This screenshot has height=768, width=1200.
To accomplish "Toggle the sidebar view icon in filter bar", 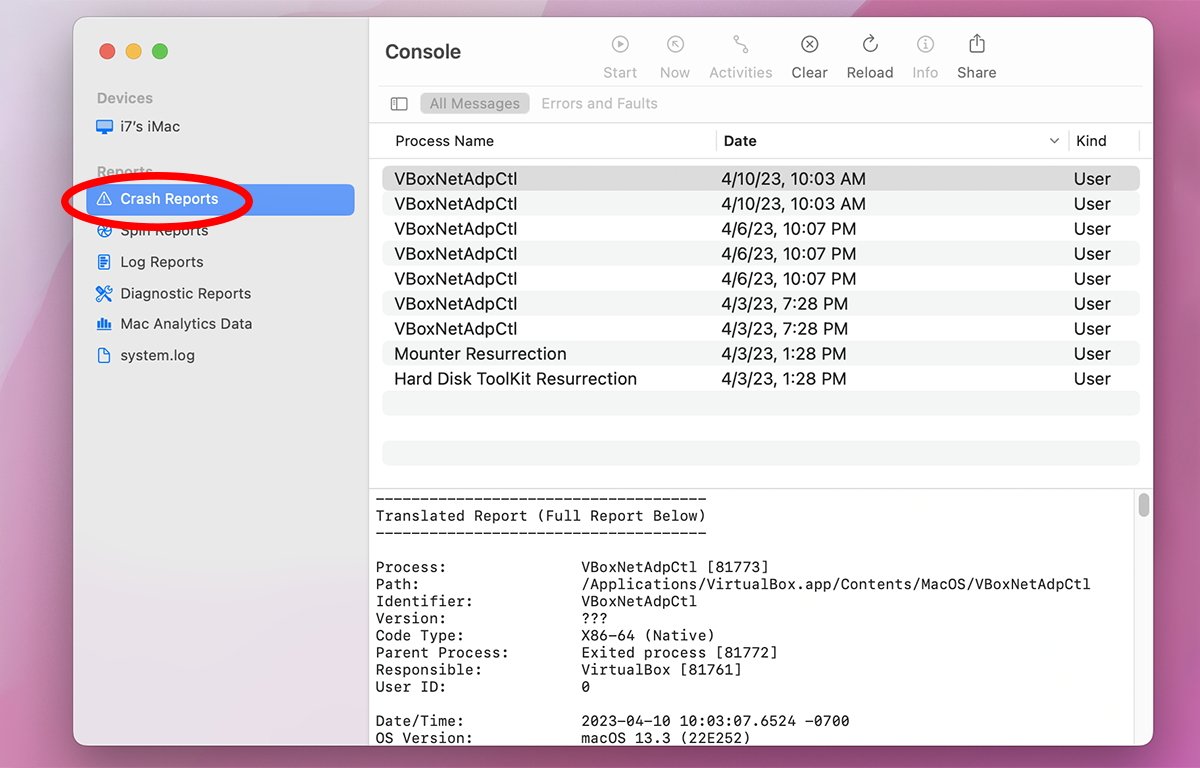I will pos(399,104).
